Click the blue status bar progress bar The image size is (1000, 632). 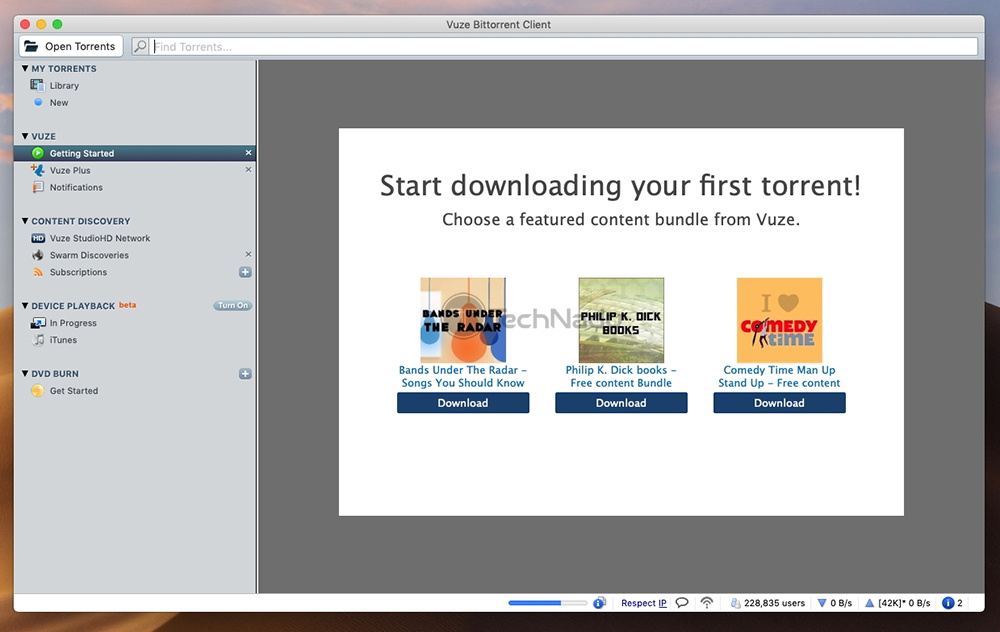click(548, 603)
